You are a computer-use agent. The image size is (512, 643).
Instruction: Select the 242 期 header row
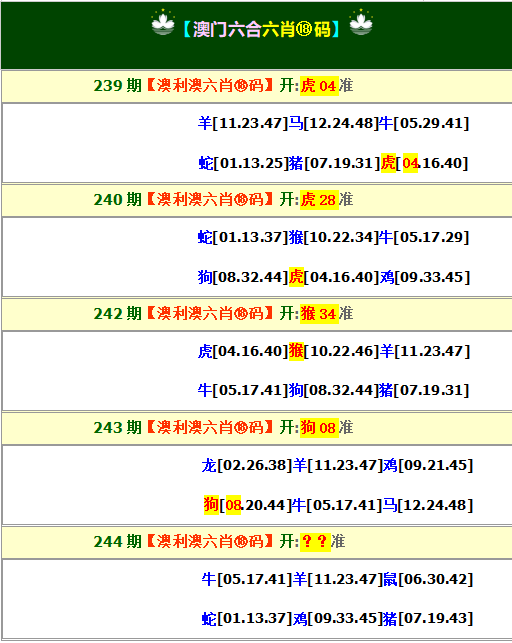[x=257, y=314]
